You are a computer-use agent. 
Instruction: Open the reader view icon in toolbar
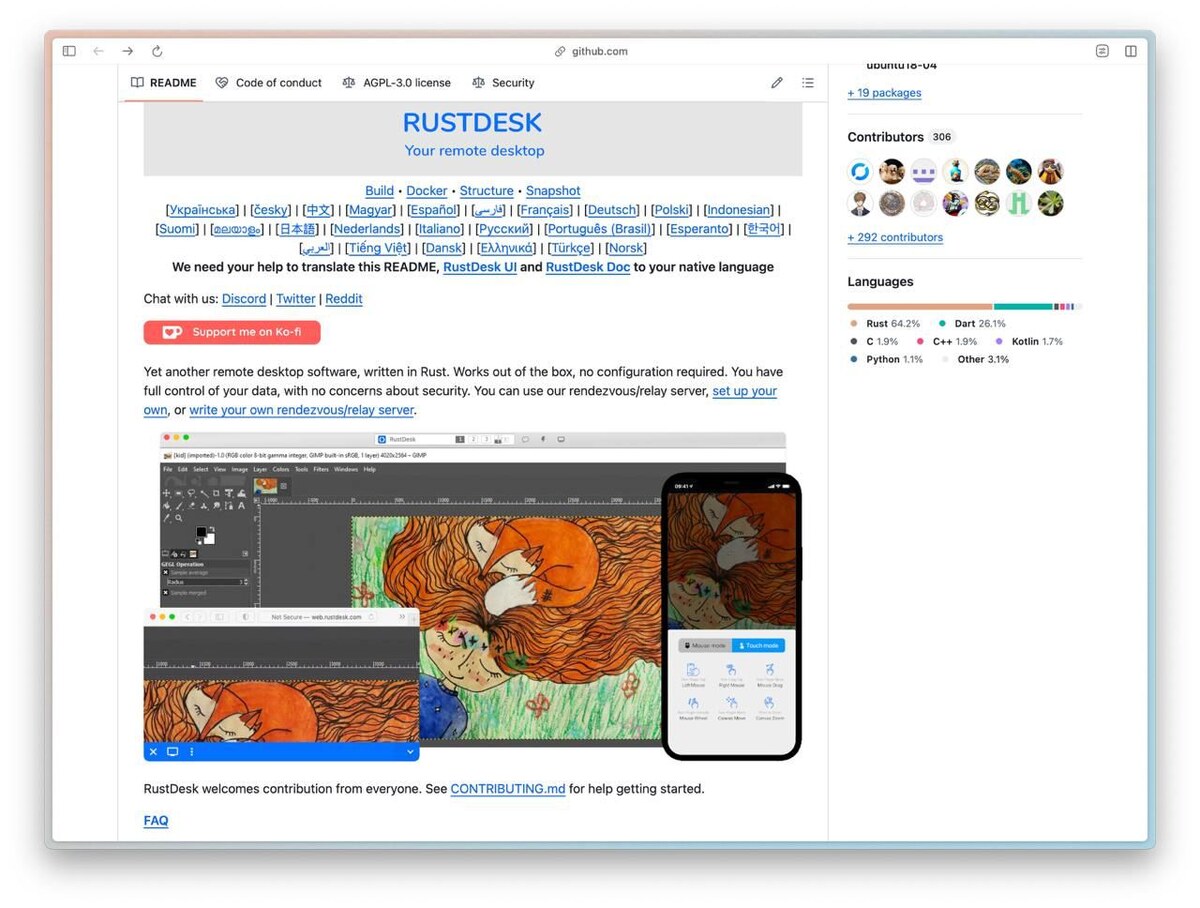(x=1102, y=51)
